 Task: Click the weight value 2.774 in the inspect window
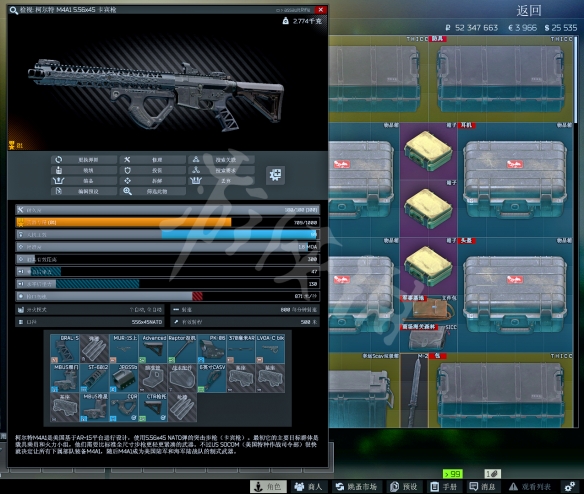[x=302, y=21]
